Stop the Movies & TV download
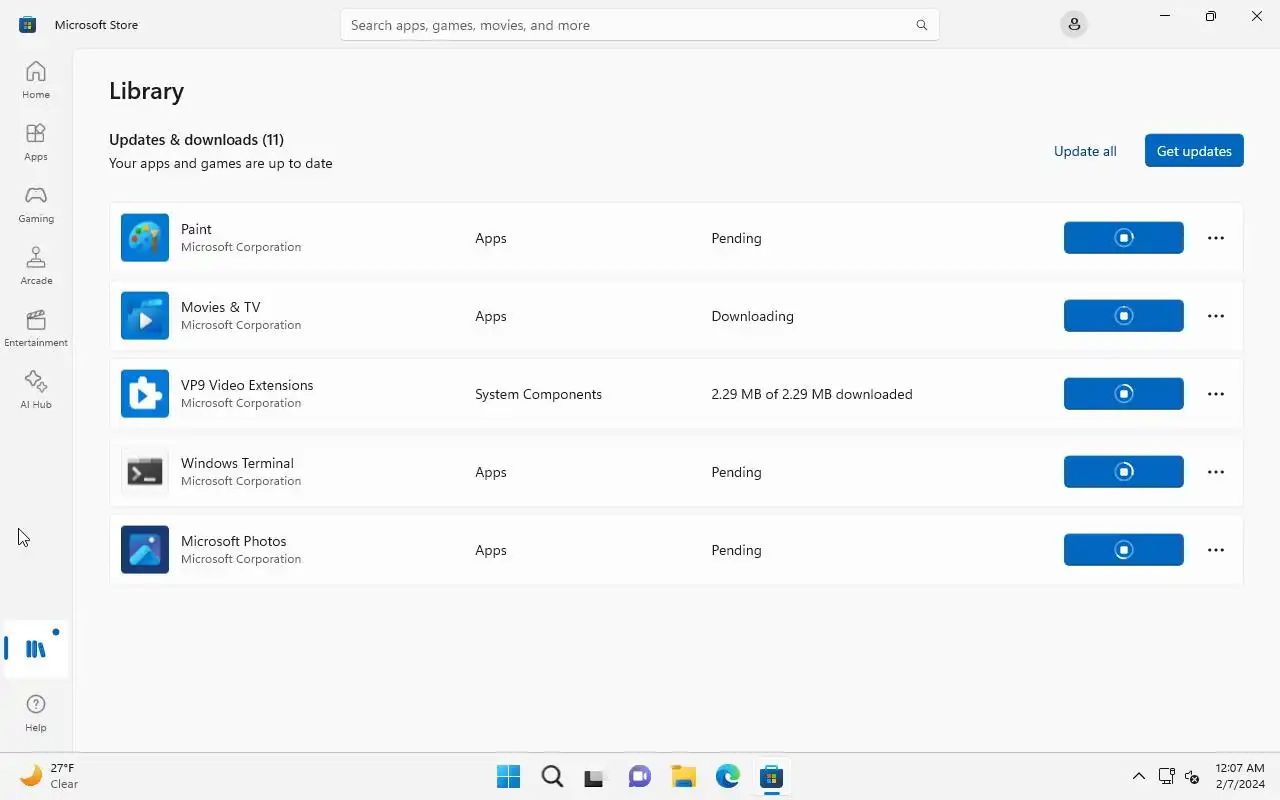This screenshot has width=1280, height=800. point(1124,316)
